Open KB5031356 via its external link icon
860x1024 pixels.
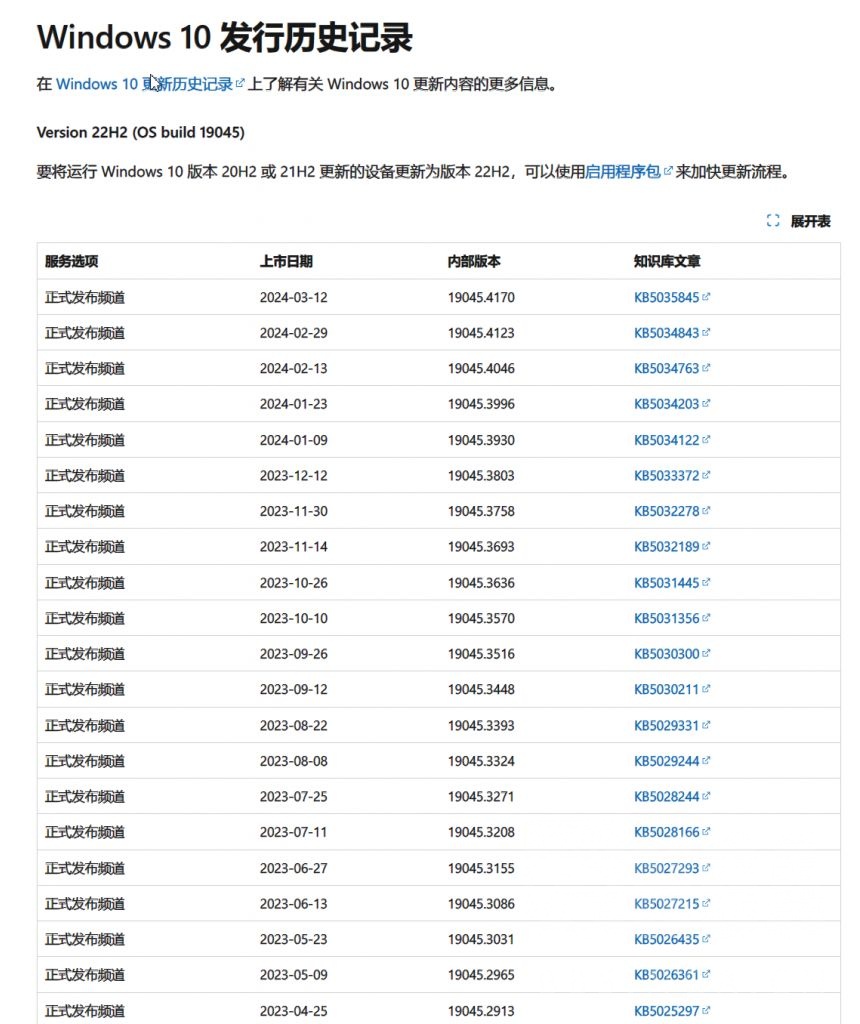[707, 617]
